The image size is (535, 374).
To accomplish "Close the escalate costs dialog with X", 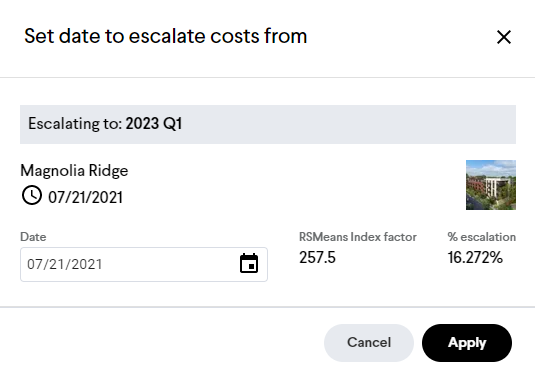I will (x=504, y=37).
